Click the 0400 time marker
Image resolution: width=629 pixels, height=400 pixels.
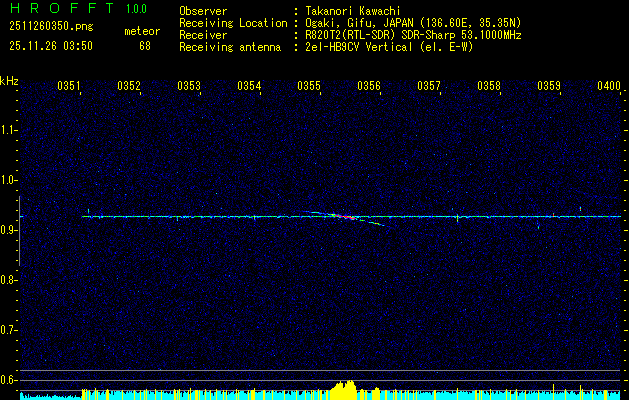(x=609, y=86)
